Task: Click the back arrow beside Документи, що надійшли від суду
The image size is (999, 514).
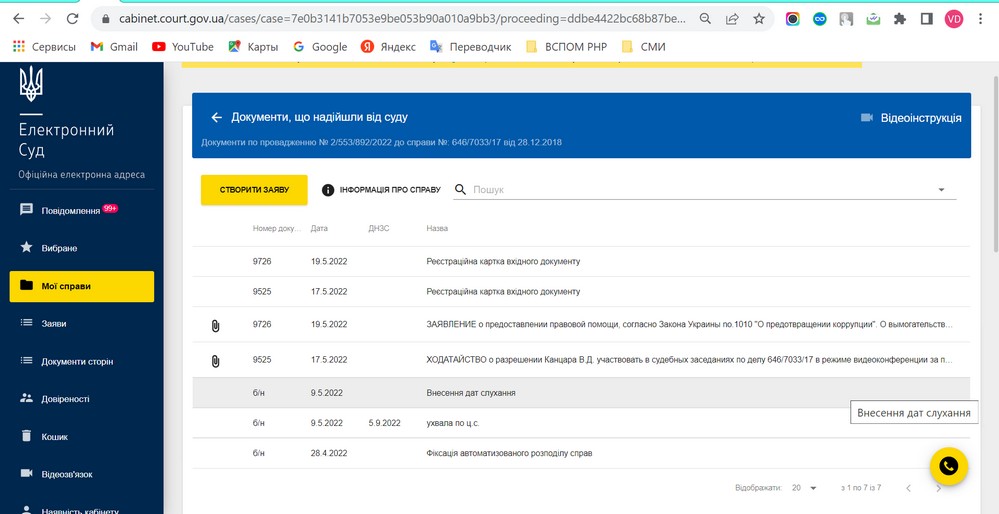Action: 217,118
